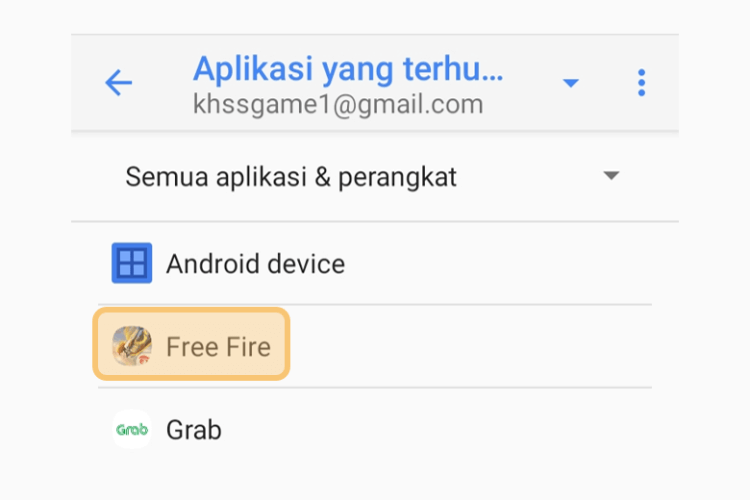Go back using the blue arrow

[119, 83]
